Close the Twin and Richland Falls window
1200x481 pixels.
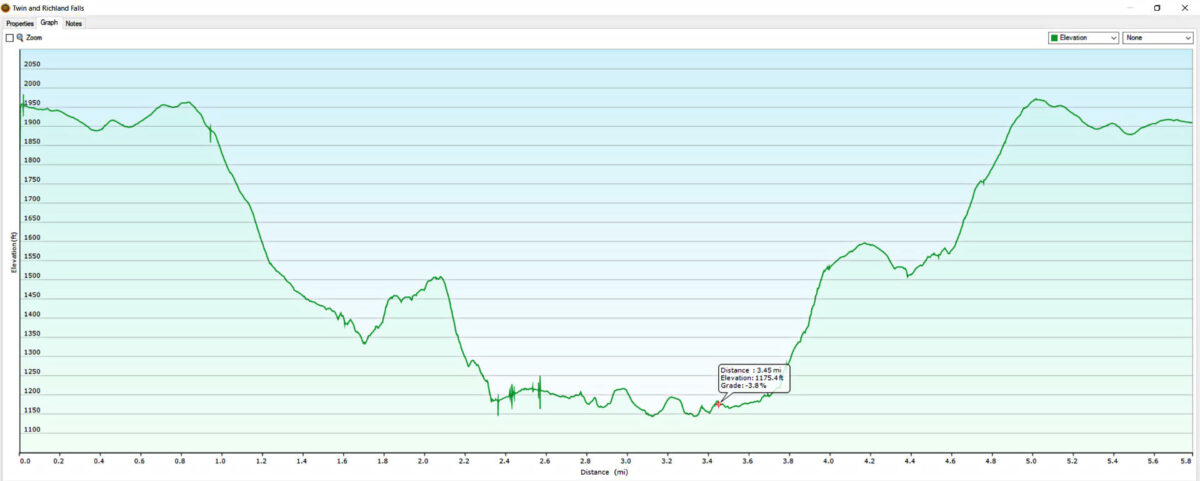pos(1186,7)
